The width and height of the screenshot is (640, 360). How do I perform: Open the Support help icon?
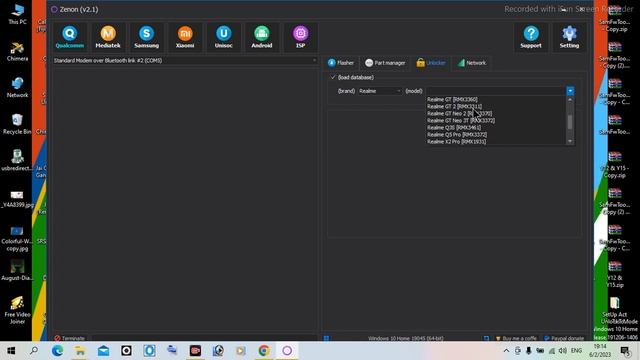pos(531,37)
